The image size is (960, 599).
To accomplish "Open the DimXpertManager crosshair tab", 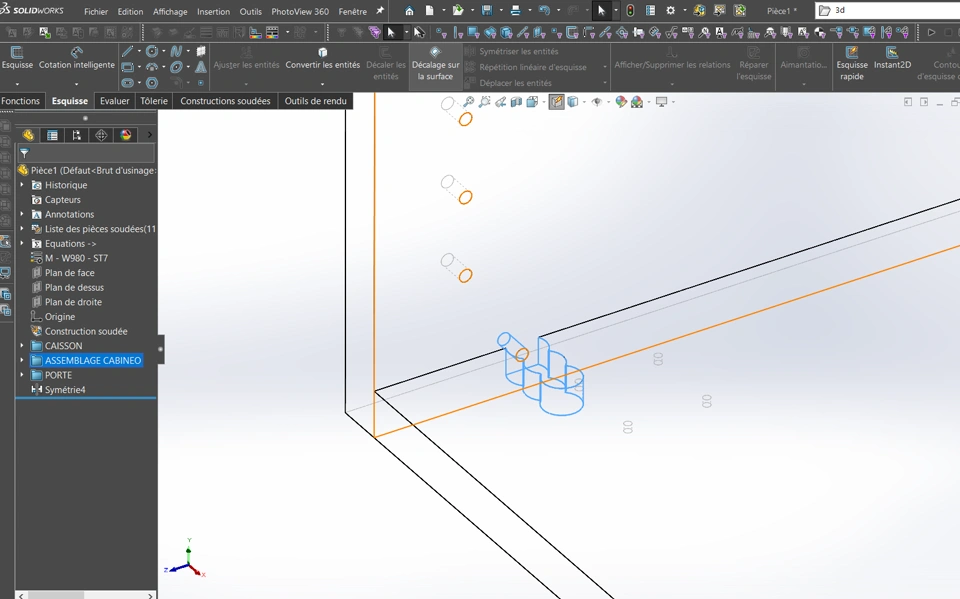I will (101, 135).
